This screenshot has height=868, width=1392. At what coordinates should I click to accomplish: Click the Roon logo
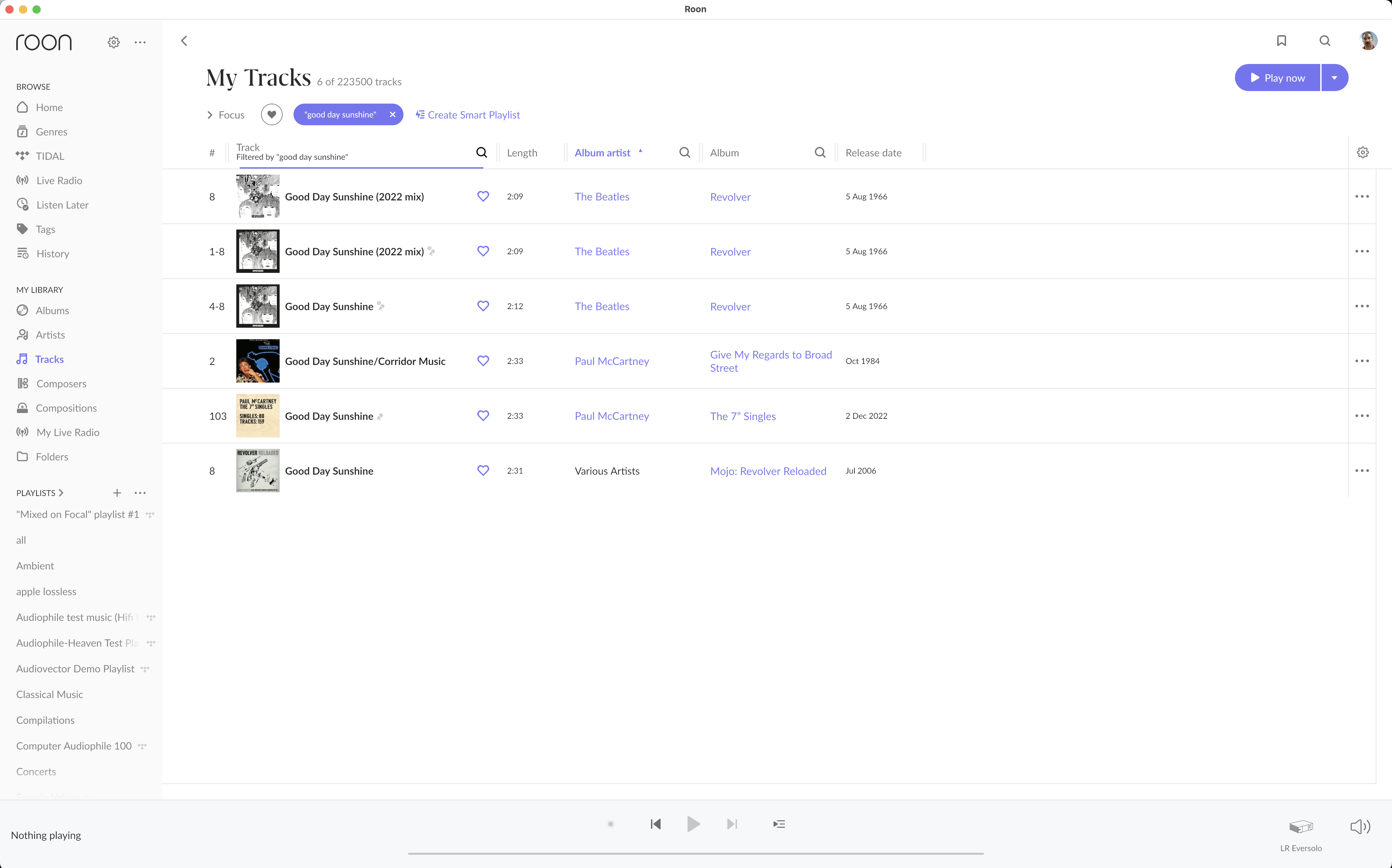click(44, 42)
